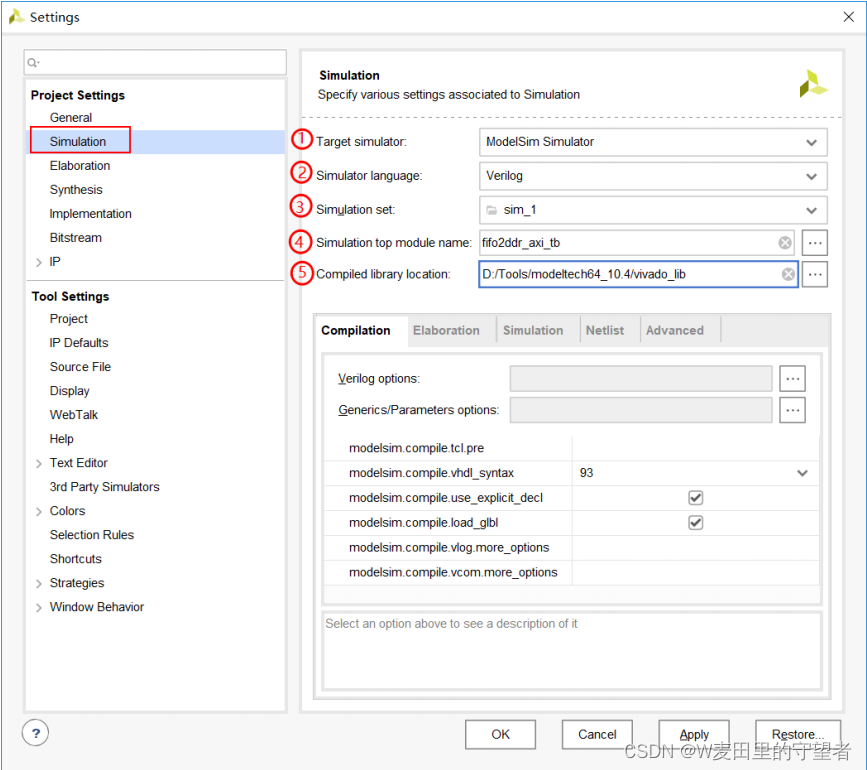The image size is (867, 770).
Task: Expand the Colors tree node
Action: click(39, 511)
